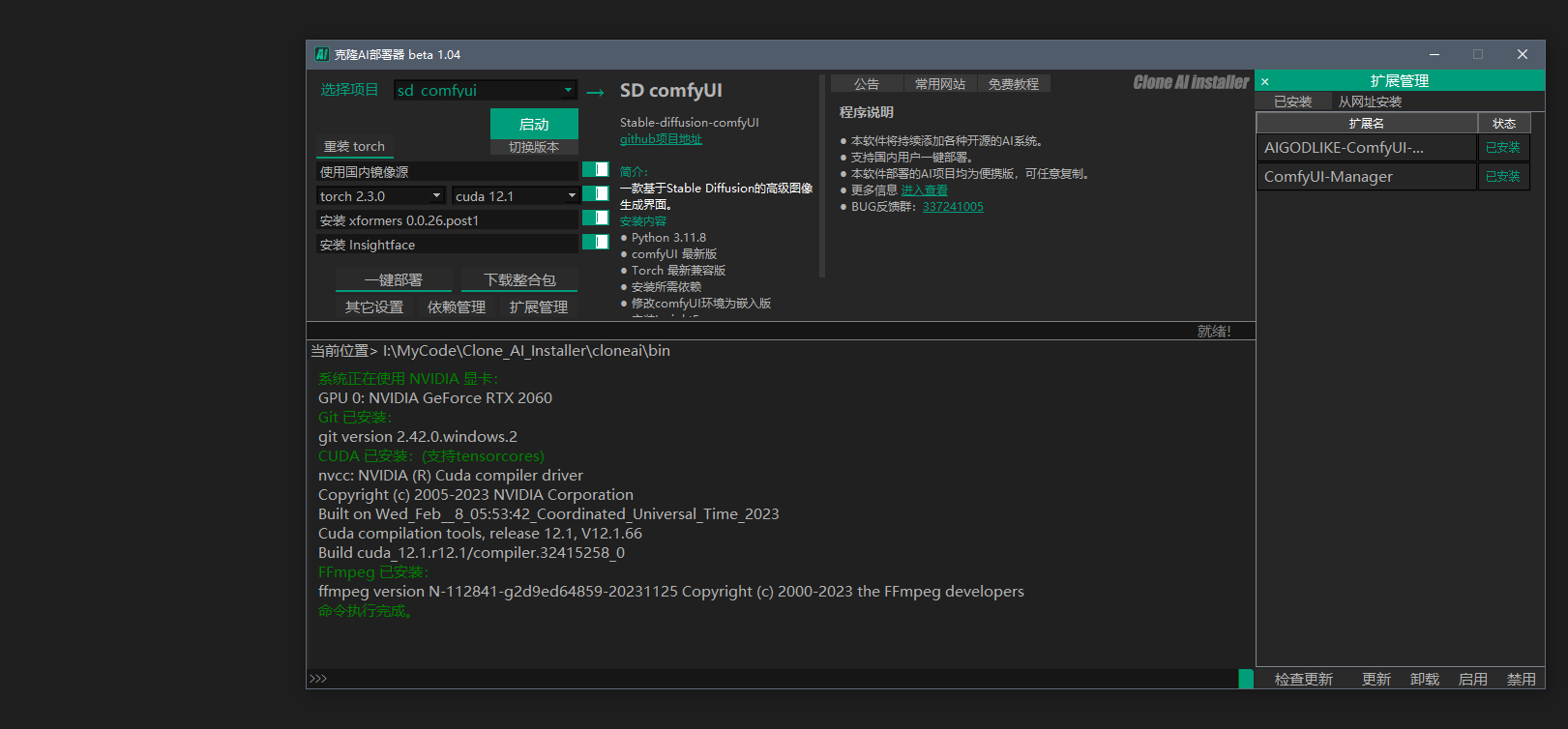Click the 卸载 uninstall button
Screen dimensions: 1568x729
pyautogui.click(x=1425, y=679)
